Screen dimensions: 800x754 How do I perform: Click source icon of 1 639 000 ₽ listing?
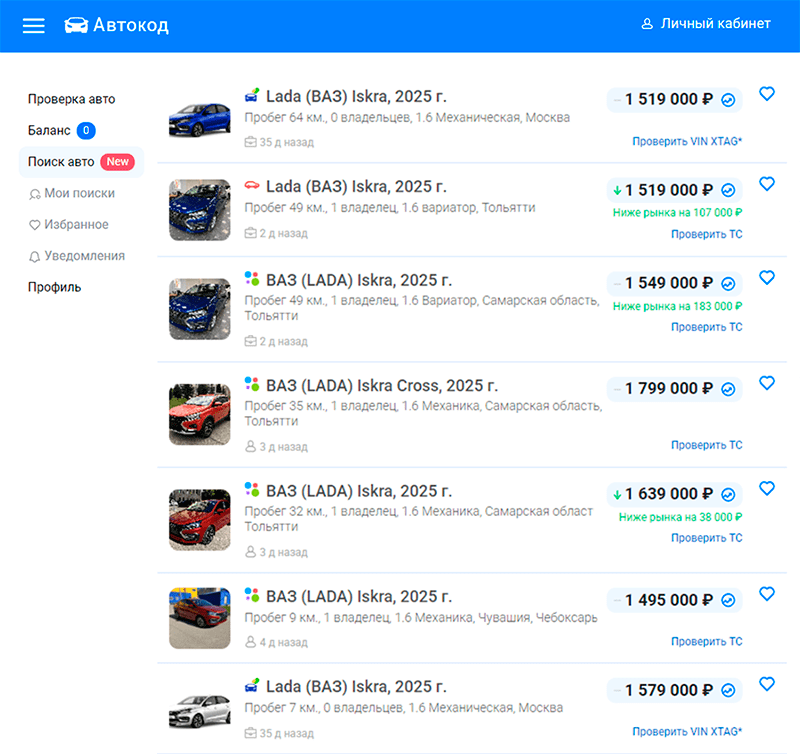[x=252, y=489]
